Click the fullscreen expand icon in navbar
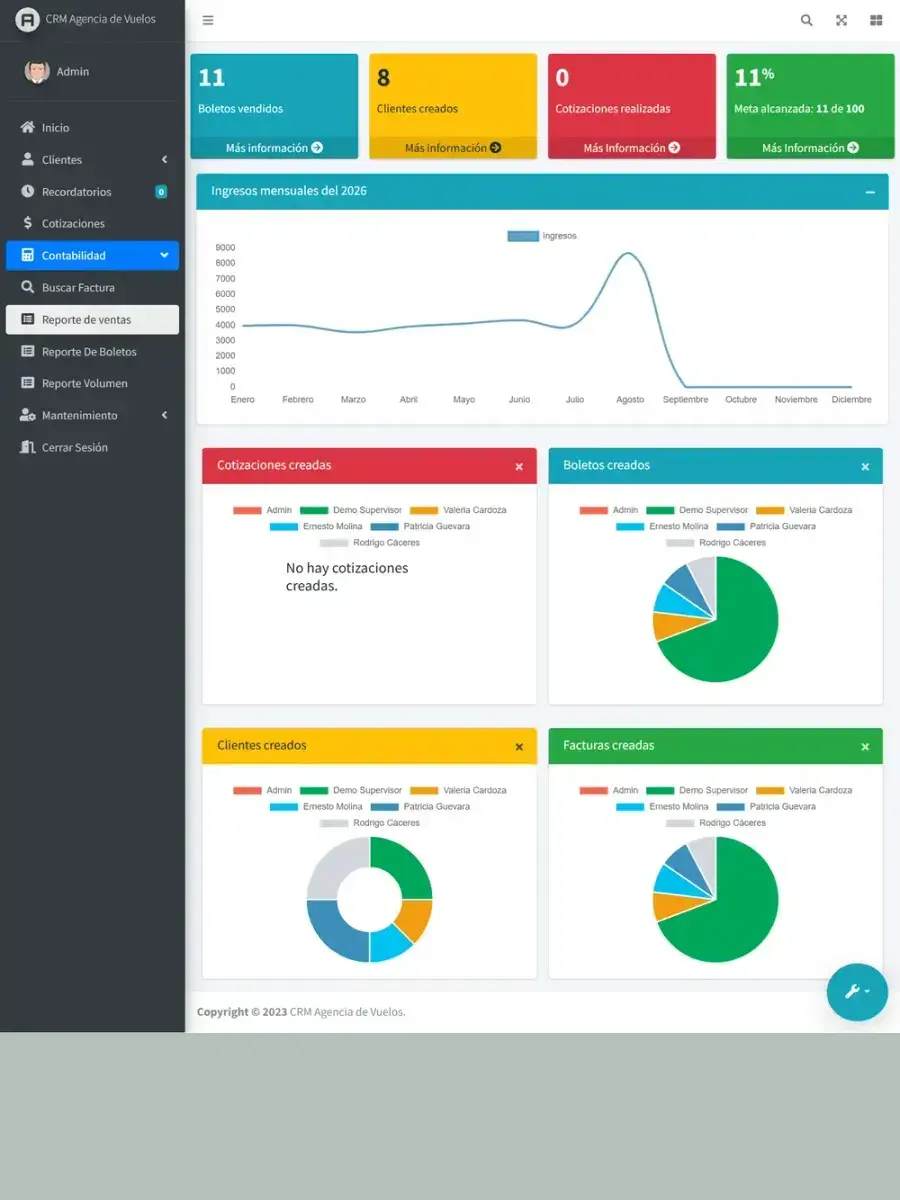 click(x=842, y=20)
